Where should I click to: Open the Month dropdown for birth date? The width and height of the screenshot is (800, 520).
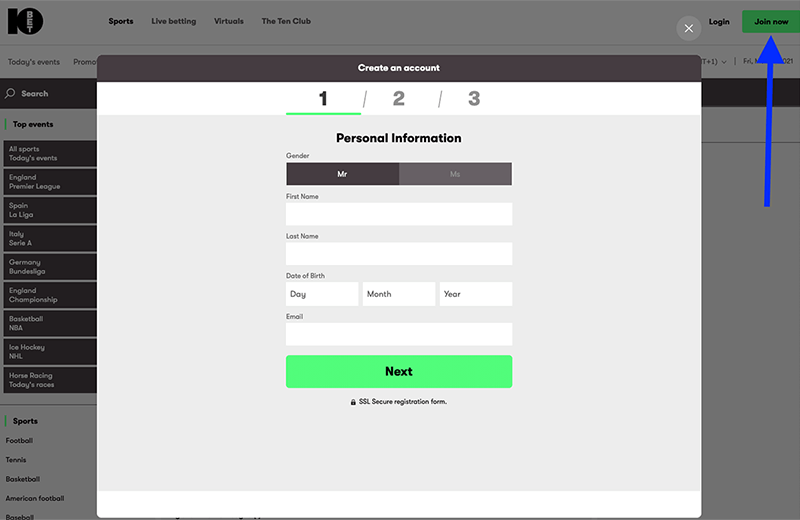pyautogui.click(x=398, y=294)
